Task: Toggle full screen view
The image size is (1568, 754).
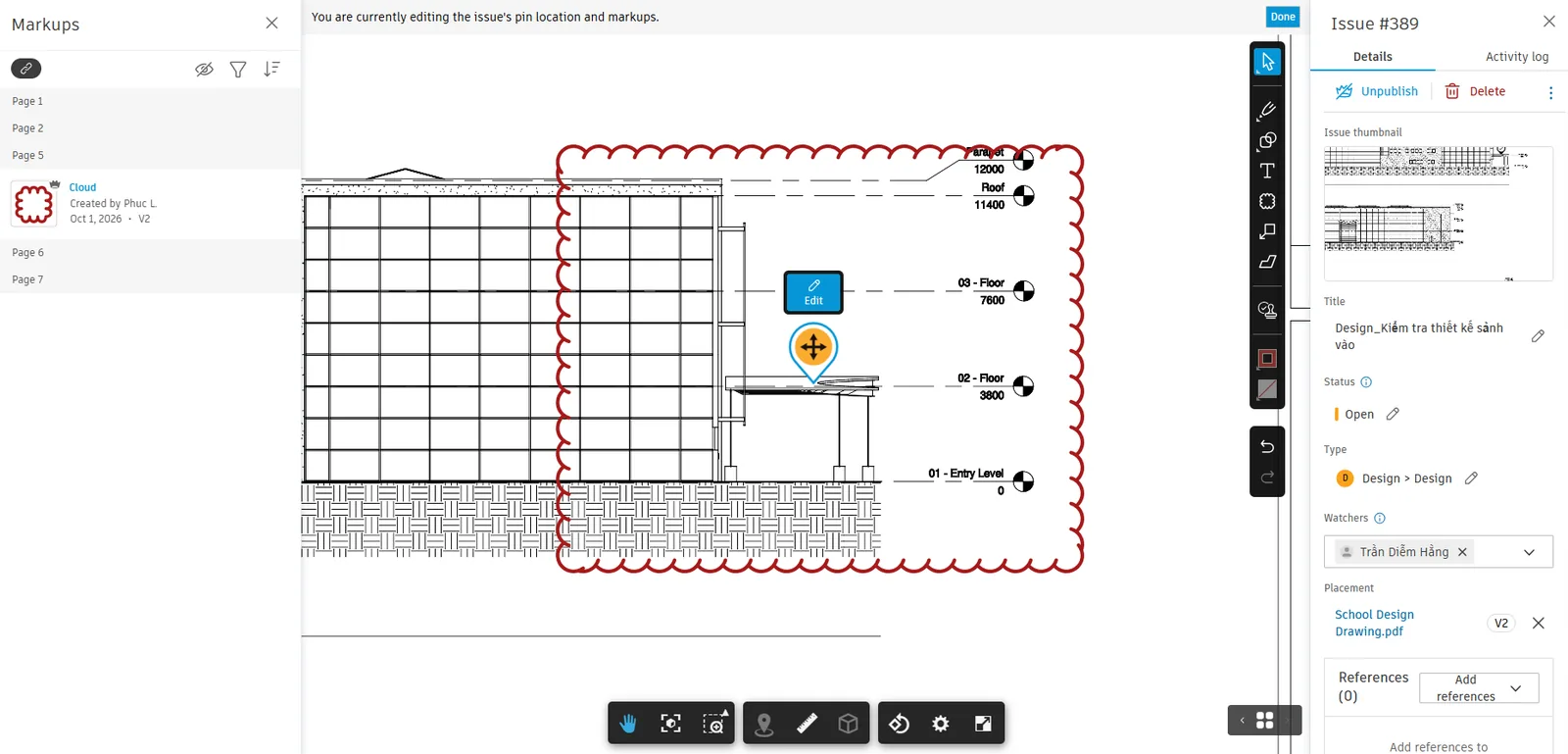Action: point(984,724)
